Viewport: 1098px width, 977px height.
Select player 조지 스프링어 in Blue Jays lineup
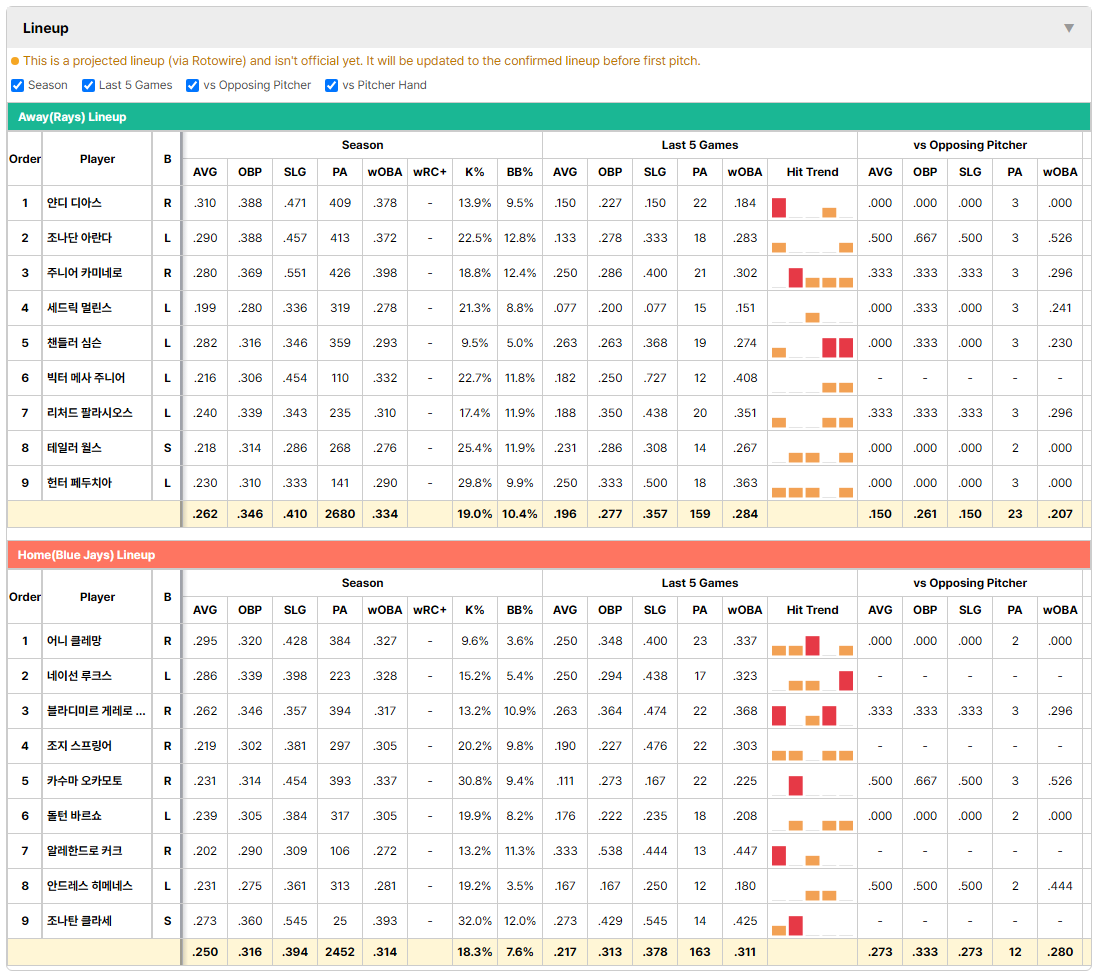tap(79, 746)
